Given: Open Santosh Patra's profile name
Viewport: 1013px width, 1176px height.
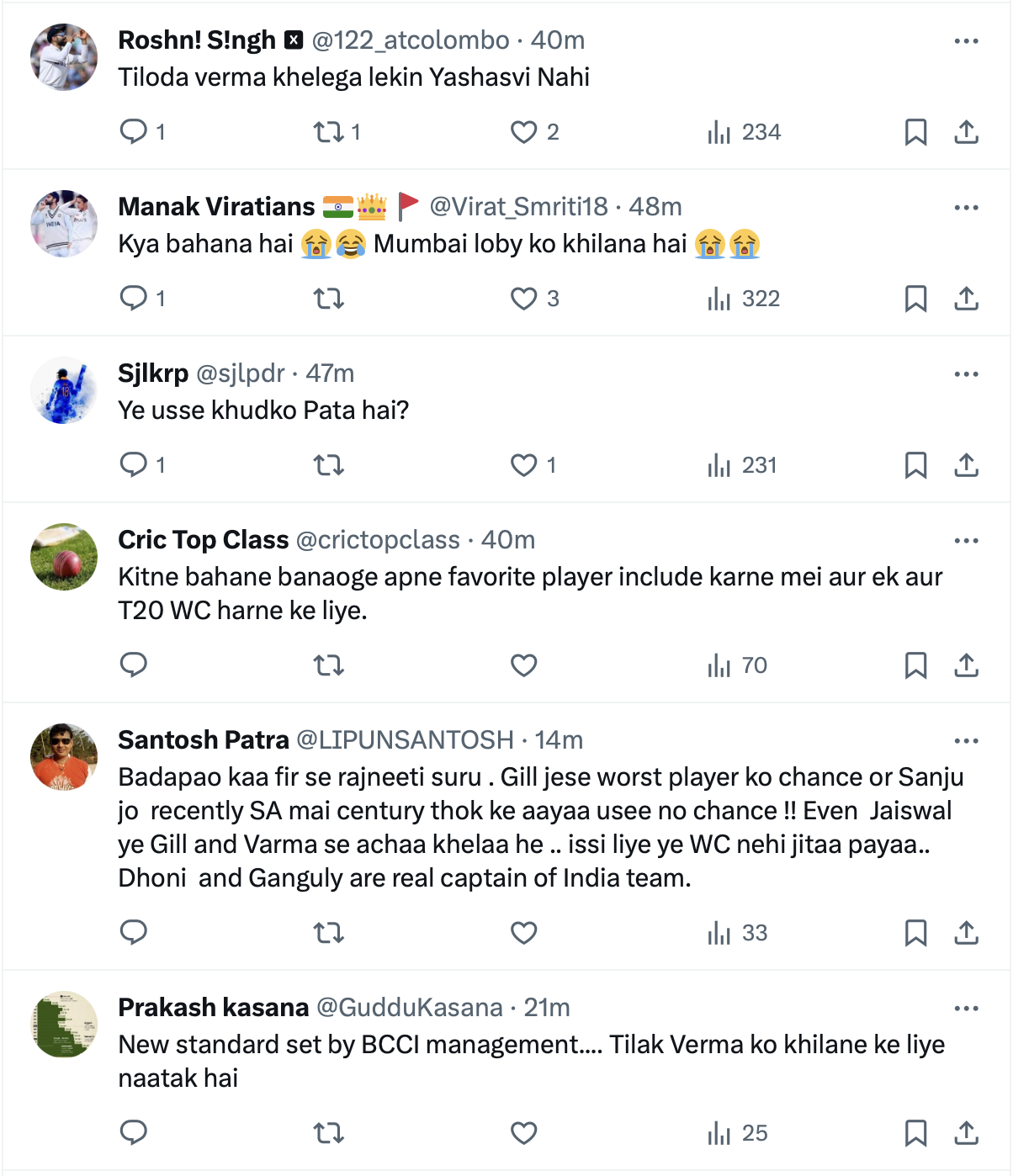Looking at the screenshot, I should pyautogui.click(x=203, y=740).
